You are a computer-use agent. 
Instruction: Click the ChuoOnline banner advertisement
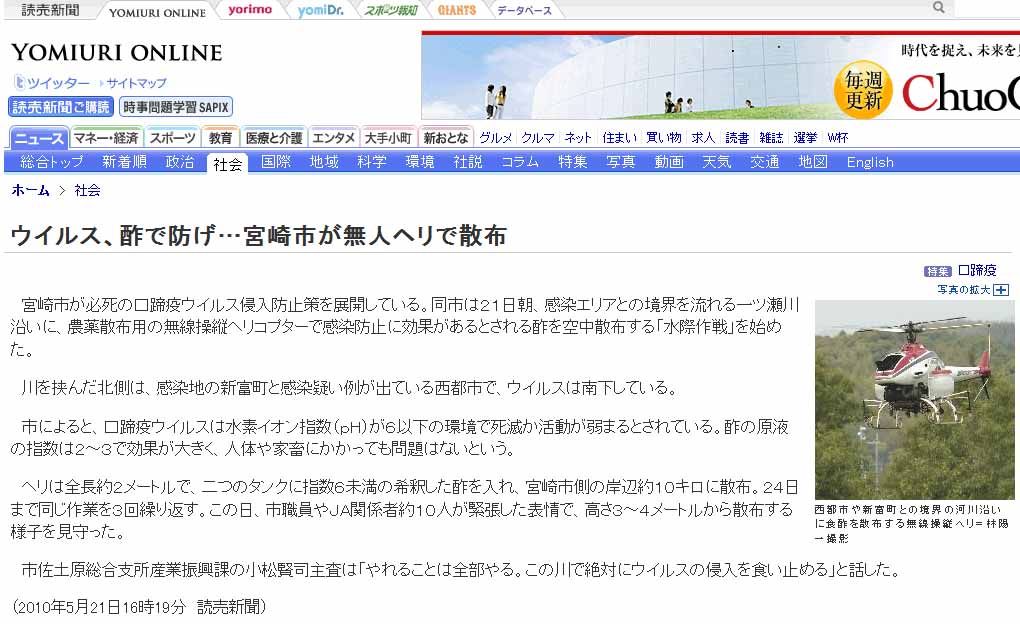[720, 75]
